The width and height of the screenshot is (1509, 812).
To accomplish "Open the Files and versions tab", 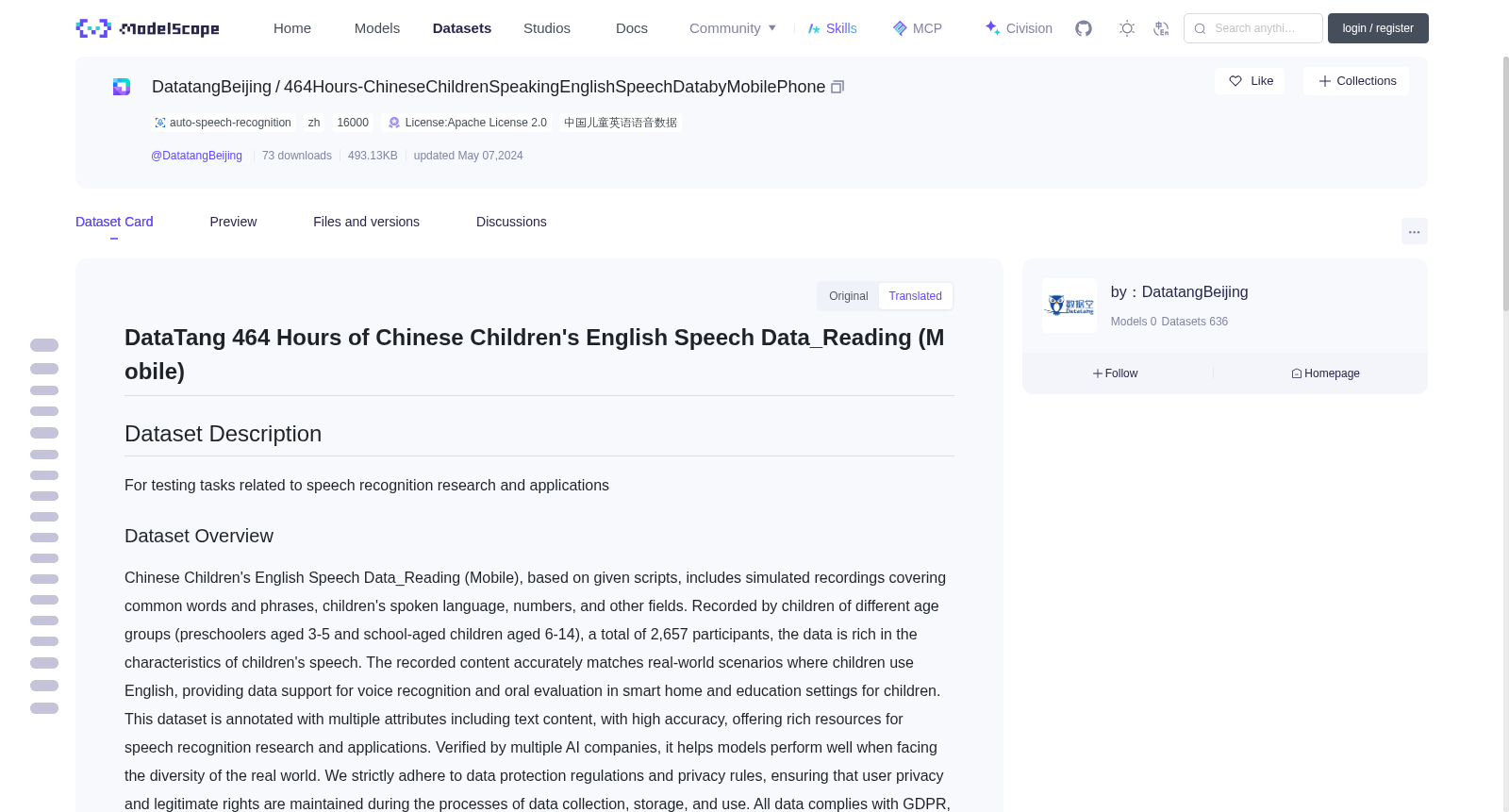I will tap(366, 222).
